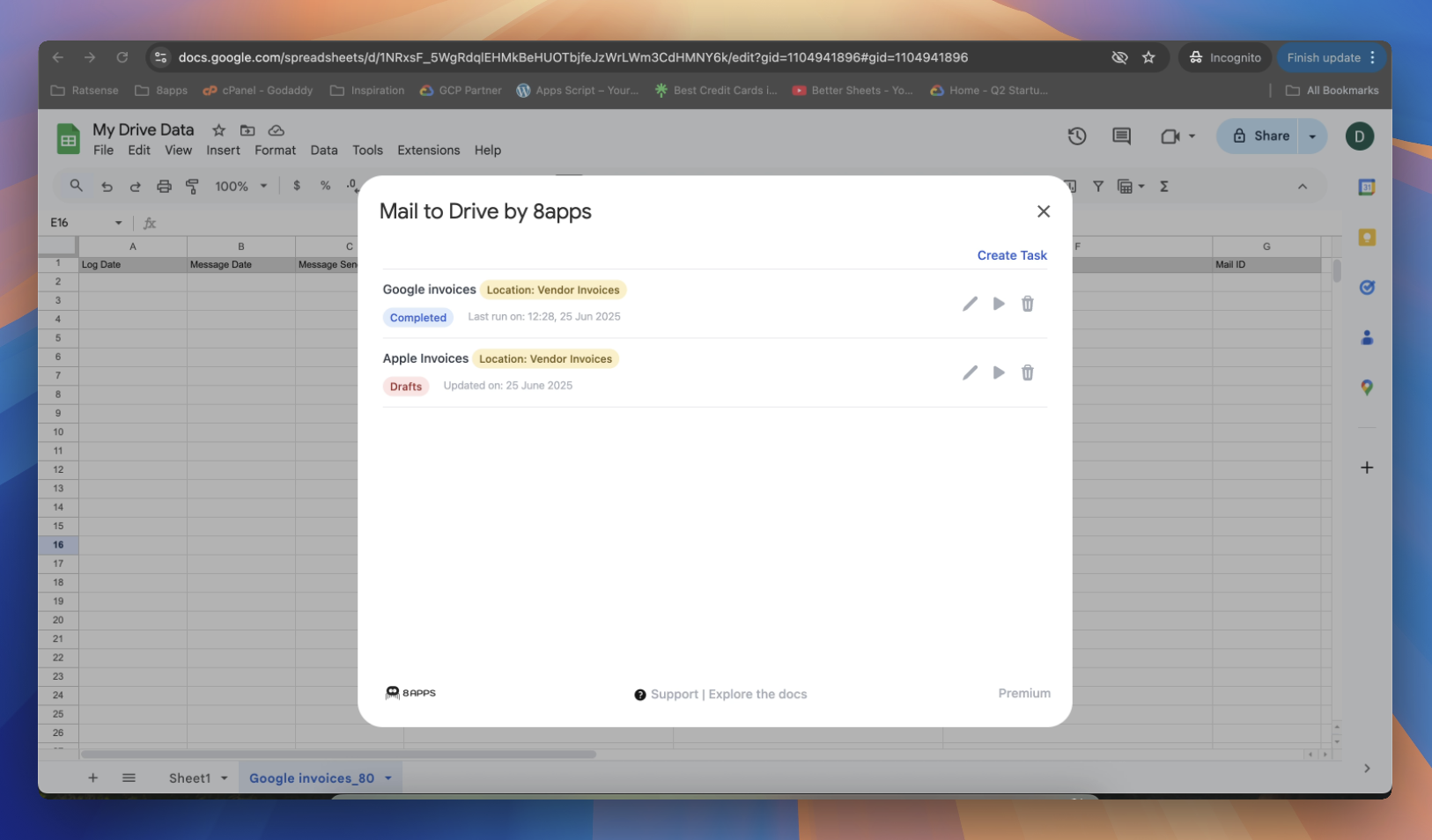Edit the Google invoices task
Image resolution: width=1432 pixels, height=840 pixels.
[x=970, y=304]
